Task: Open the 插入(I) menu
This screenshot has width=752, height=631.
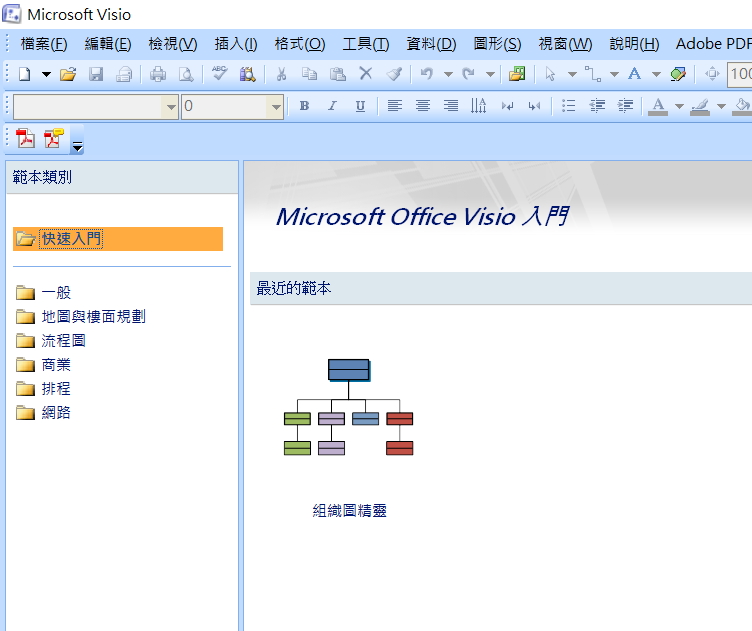Action: tap(236, 44)
